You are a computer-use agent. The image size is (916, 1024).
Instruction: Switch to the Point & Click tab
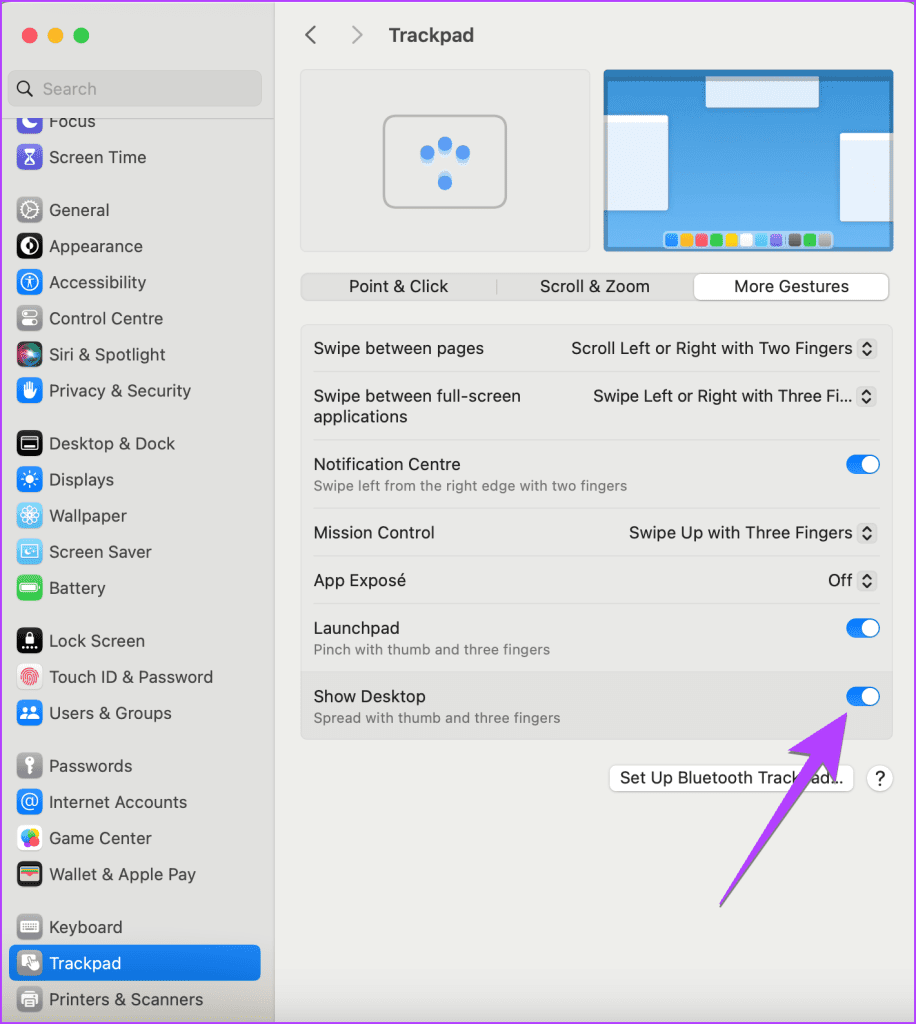[398, 286]
